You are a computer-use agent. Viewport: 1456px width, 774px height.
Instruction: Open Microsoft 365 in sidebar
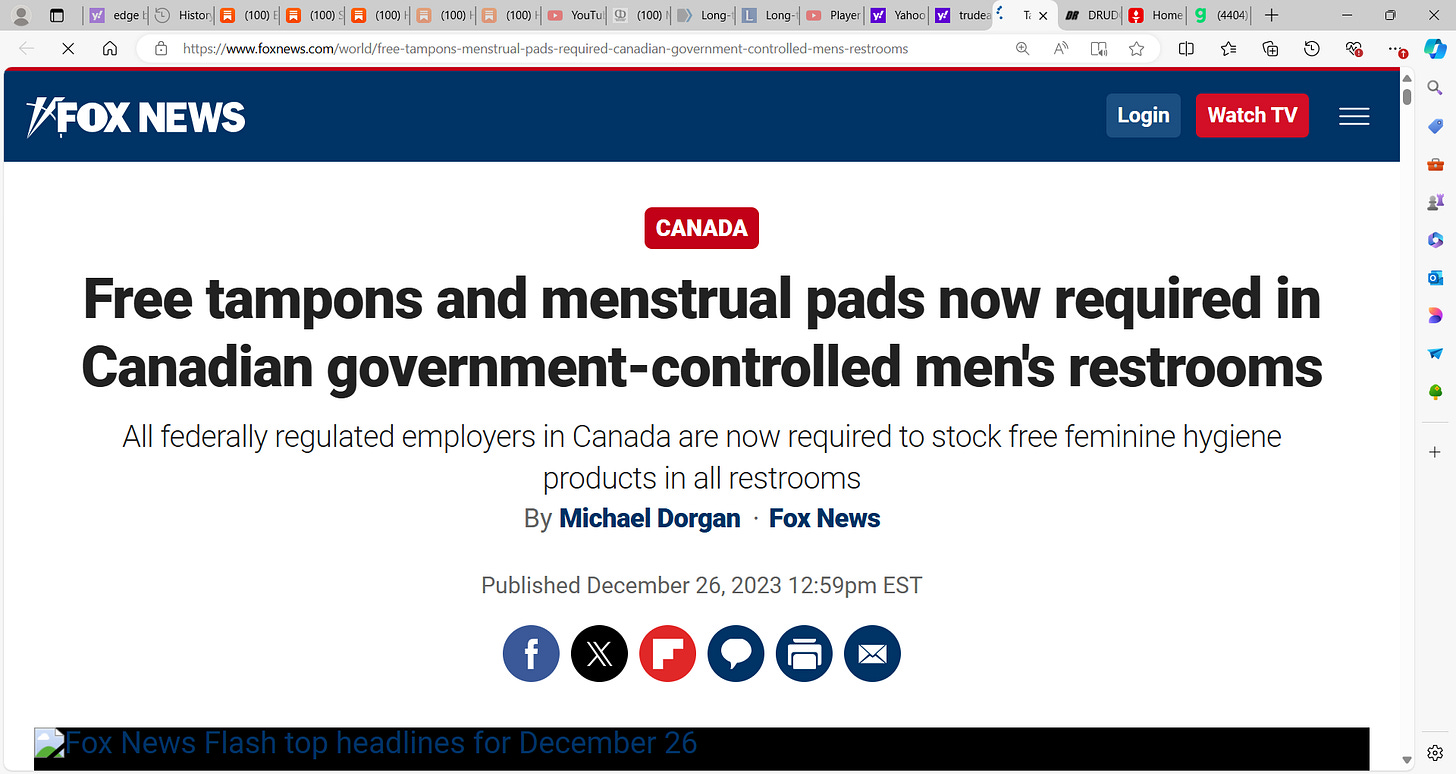(1435, 240)
